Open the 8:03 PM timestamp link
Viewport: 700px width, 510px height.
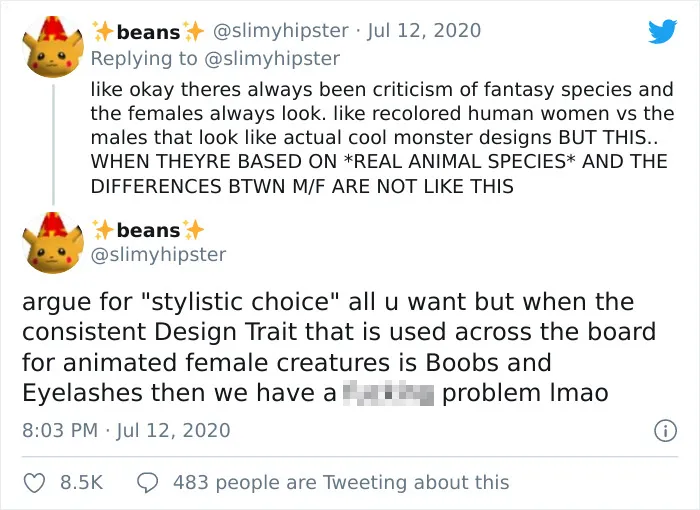click(x=60, y=431)
